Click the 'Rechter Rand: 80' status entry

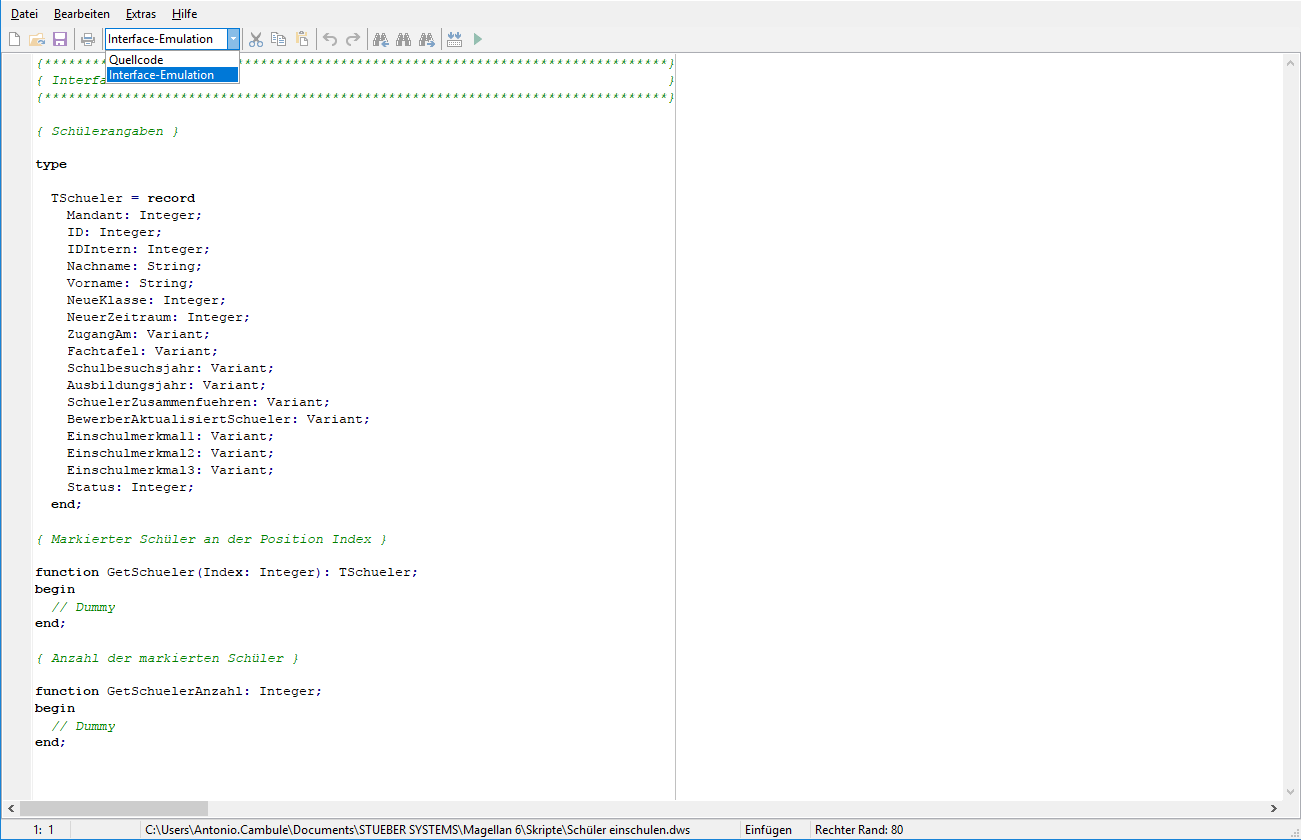tap(859, 830)
